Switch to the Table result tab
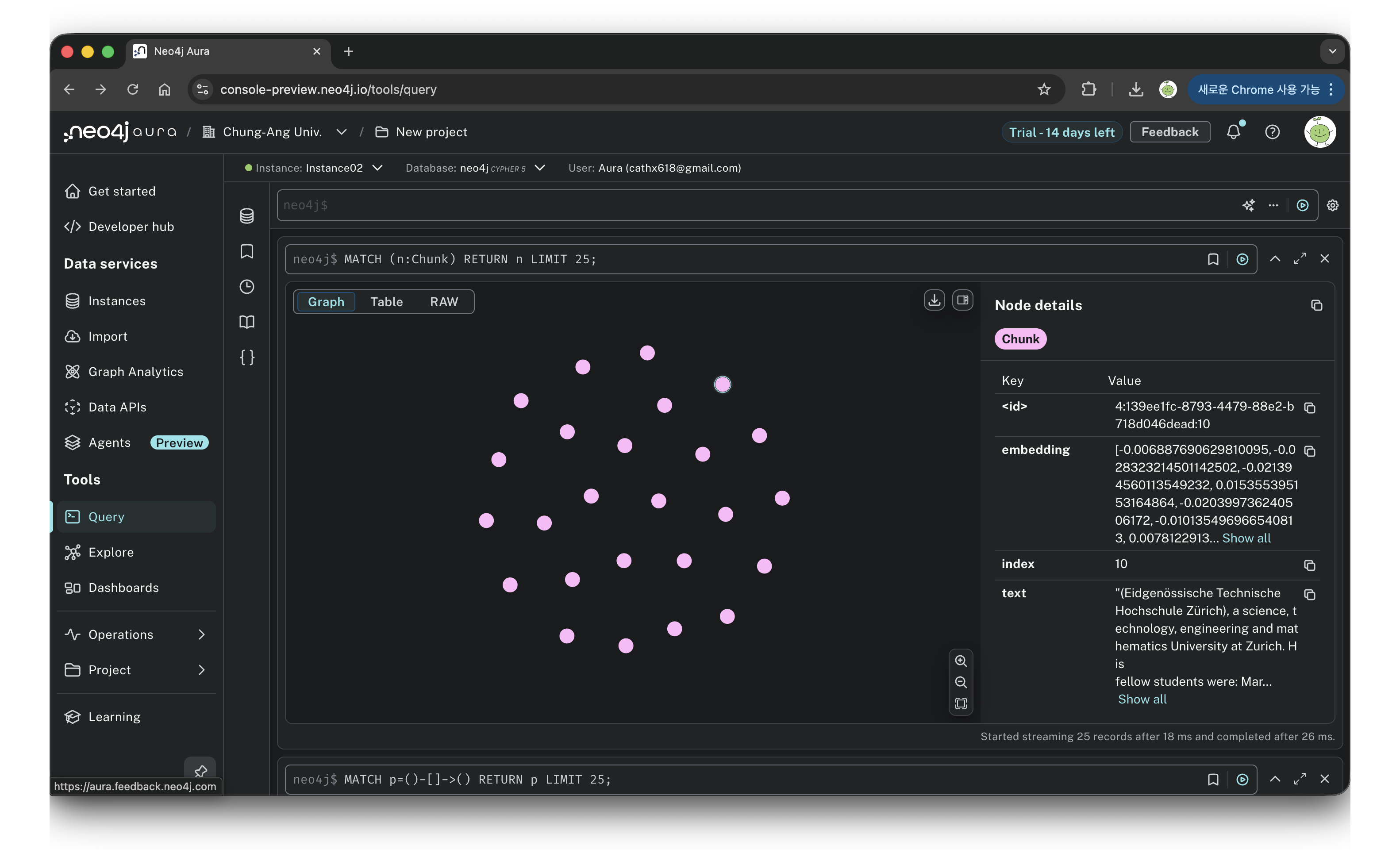The height and width of the screenshot is (861, 1400). [386, 302]
